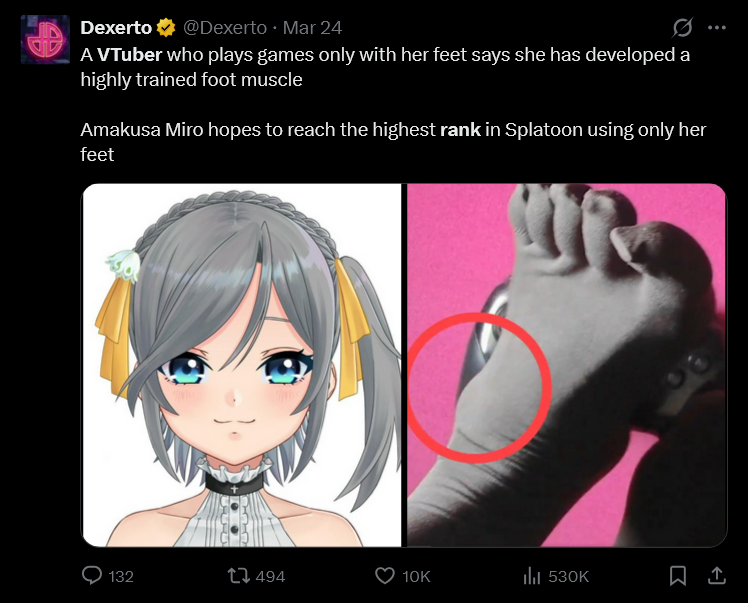The height and width of the screenshot is (603, 748).
Task: Click the tweet text about Amakusa Miro
Action: point(393,142)
